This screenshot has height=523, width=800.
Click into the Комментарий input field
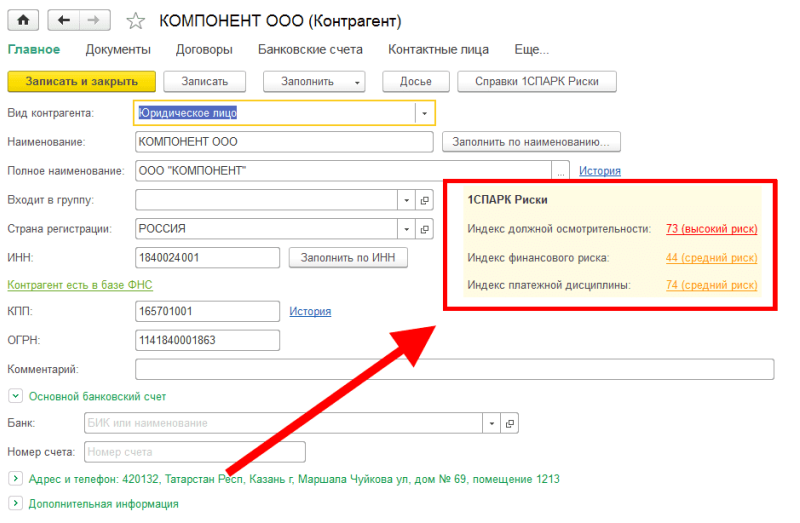point(455,369)
